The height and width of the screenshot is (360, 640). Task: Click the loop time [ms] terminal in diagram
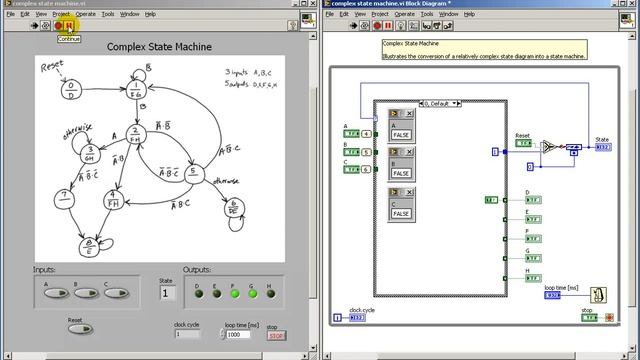click(552, 295)
